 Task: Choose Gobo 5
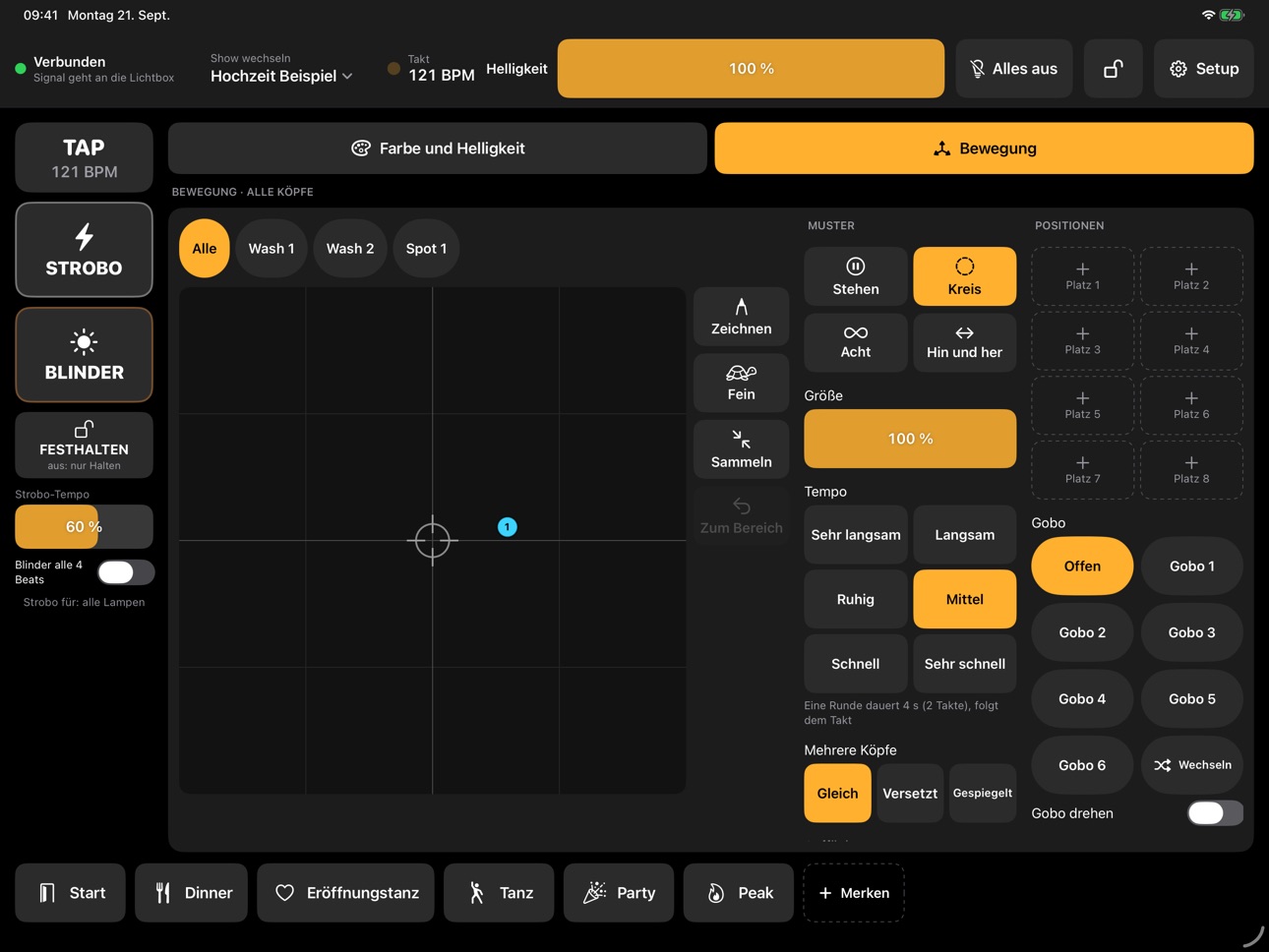[1191, 699]
